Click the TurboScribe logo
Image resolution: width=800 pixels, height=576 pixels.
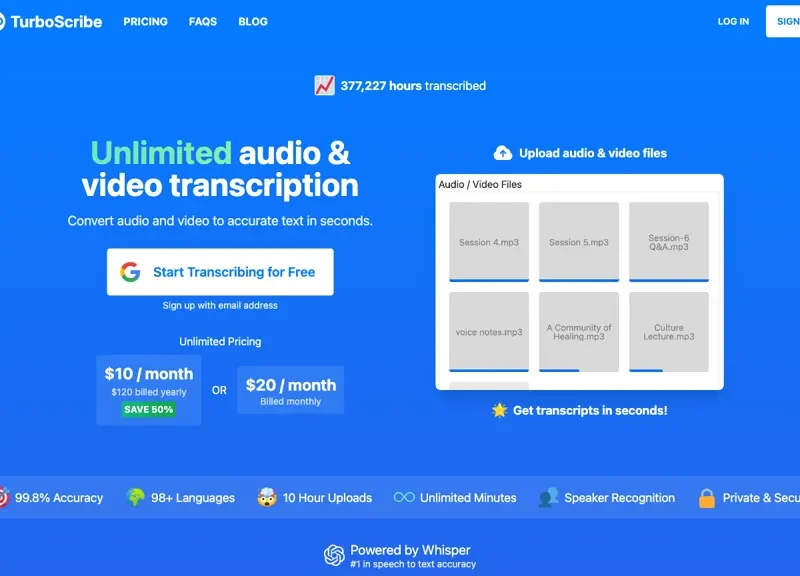[50, 21]
